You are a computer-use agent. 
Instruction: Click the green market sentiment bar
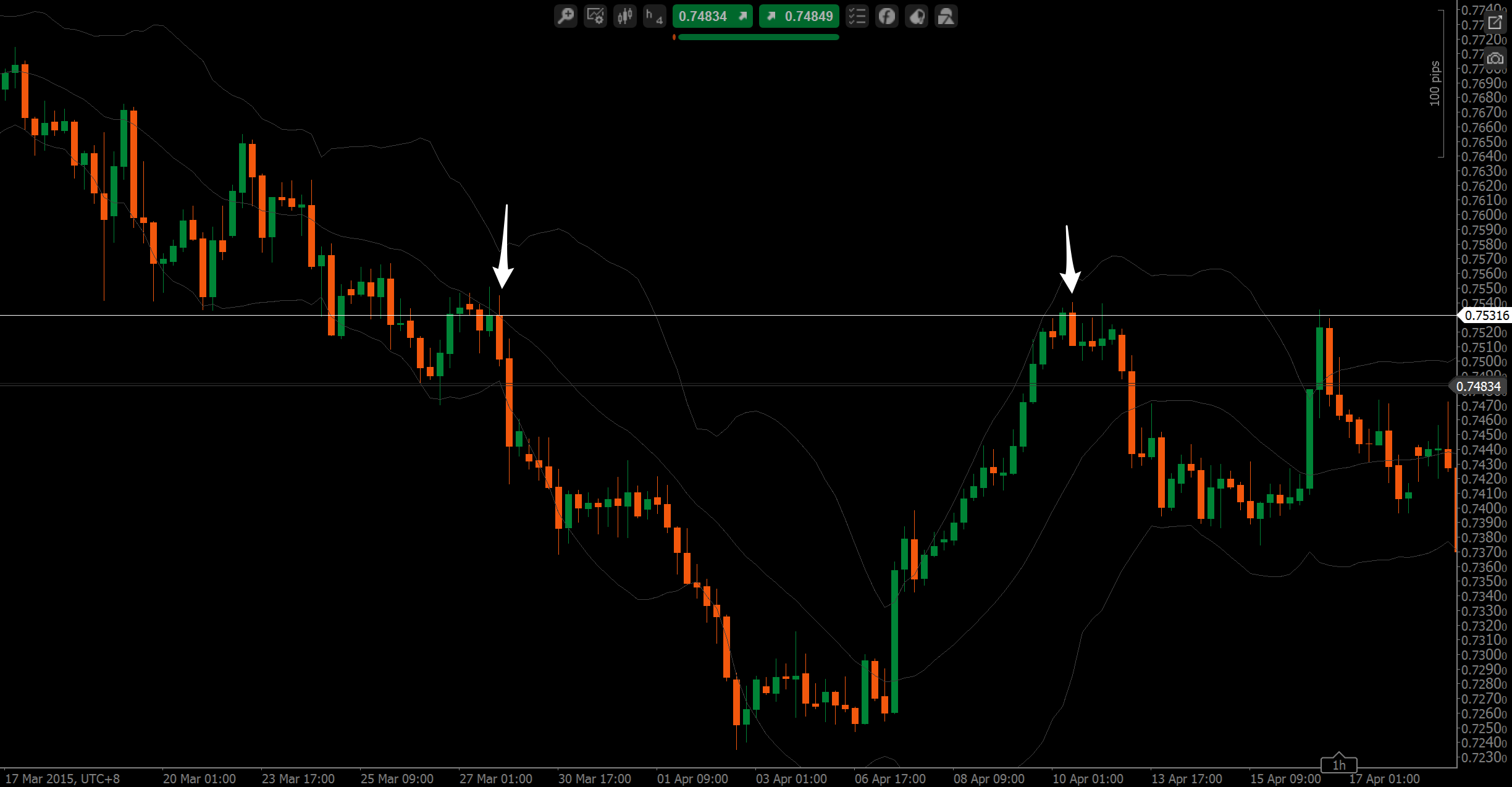[758, 37]
